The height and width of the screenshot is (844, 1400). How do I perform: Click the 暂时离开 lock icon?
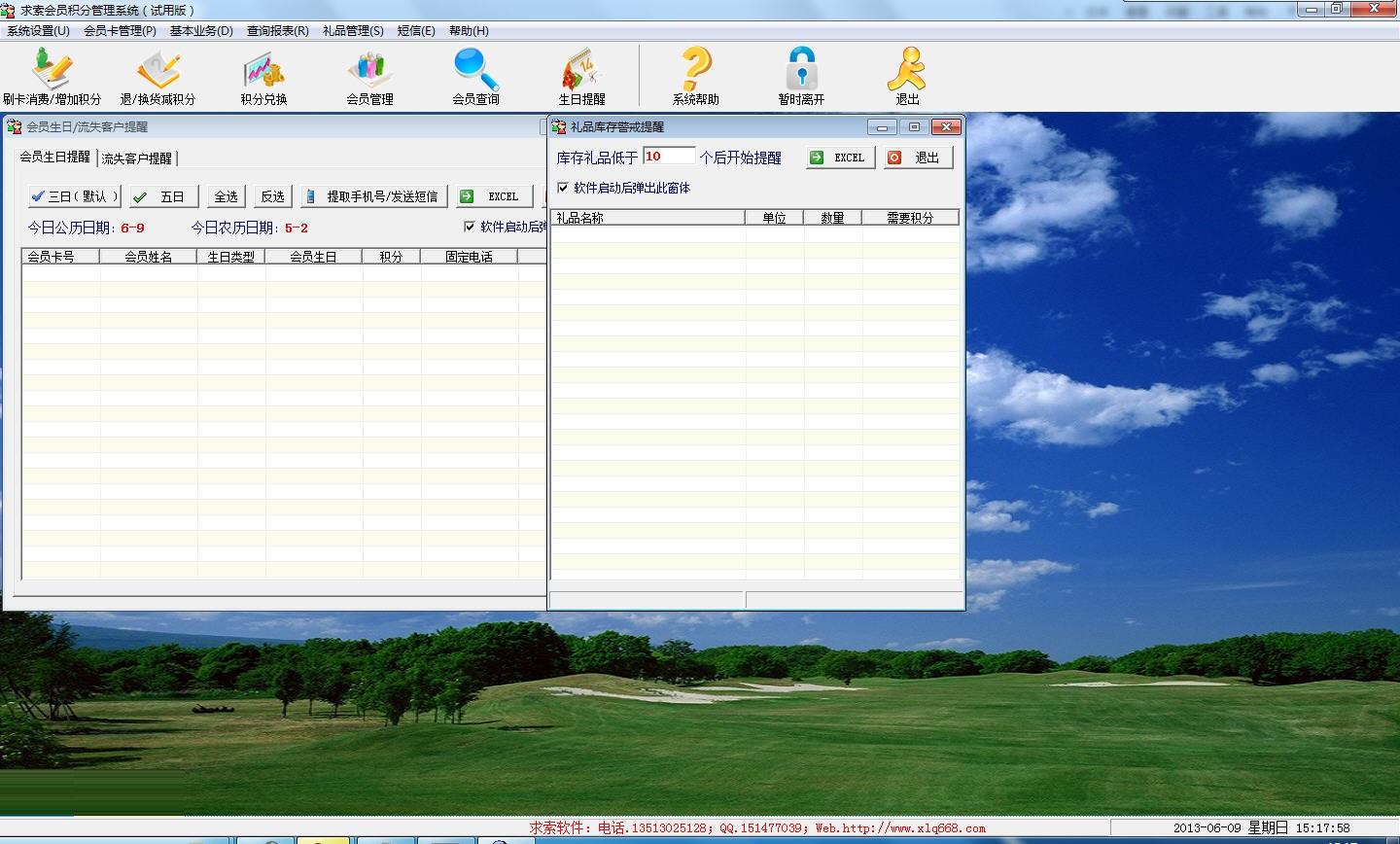coord(801,76)
